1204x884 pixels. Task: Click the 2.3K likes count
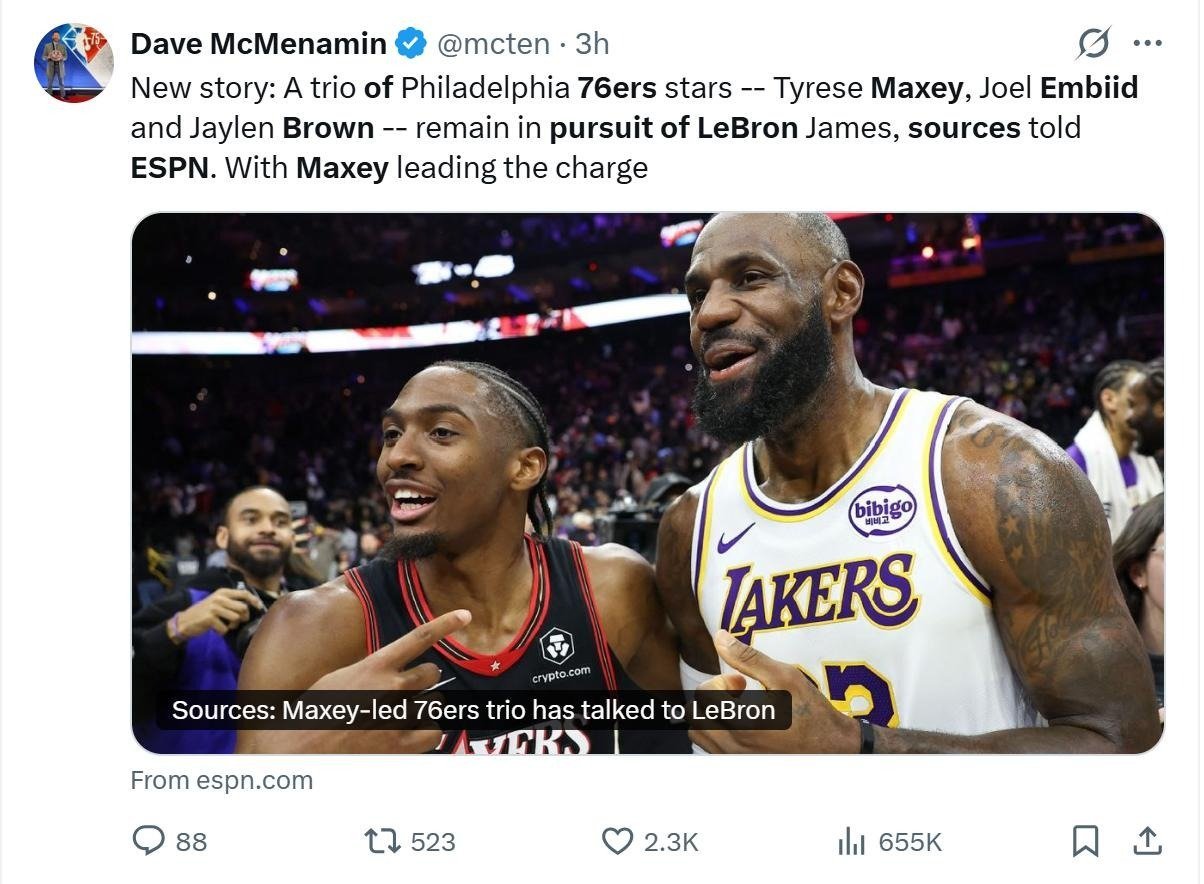671,842
